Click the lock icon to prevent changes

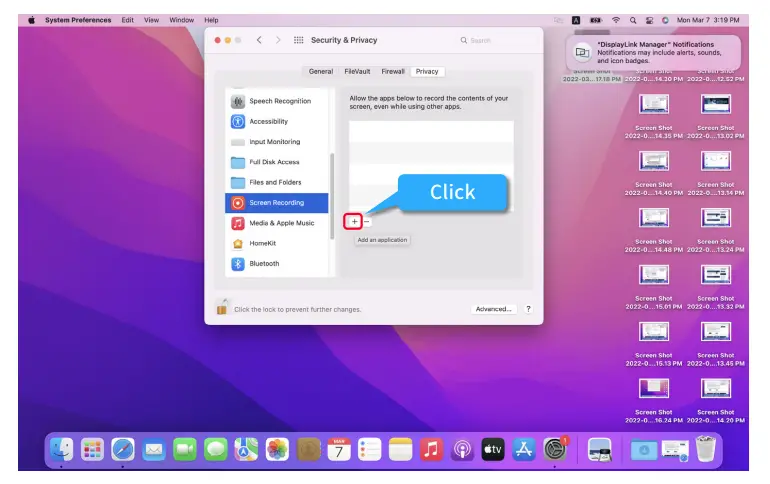click(222, 307)
